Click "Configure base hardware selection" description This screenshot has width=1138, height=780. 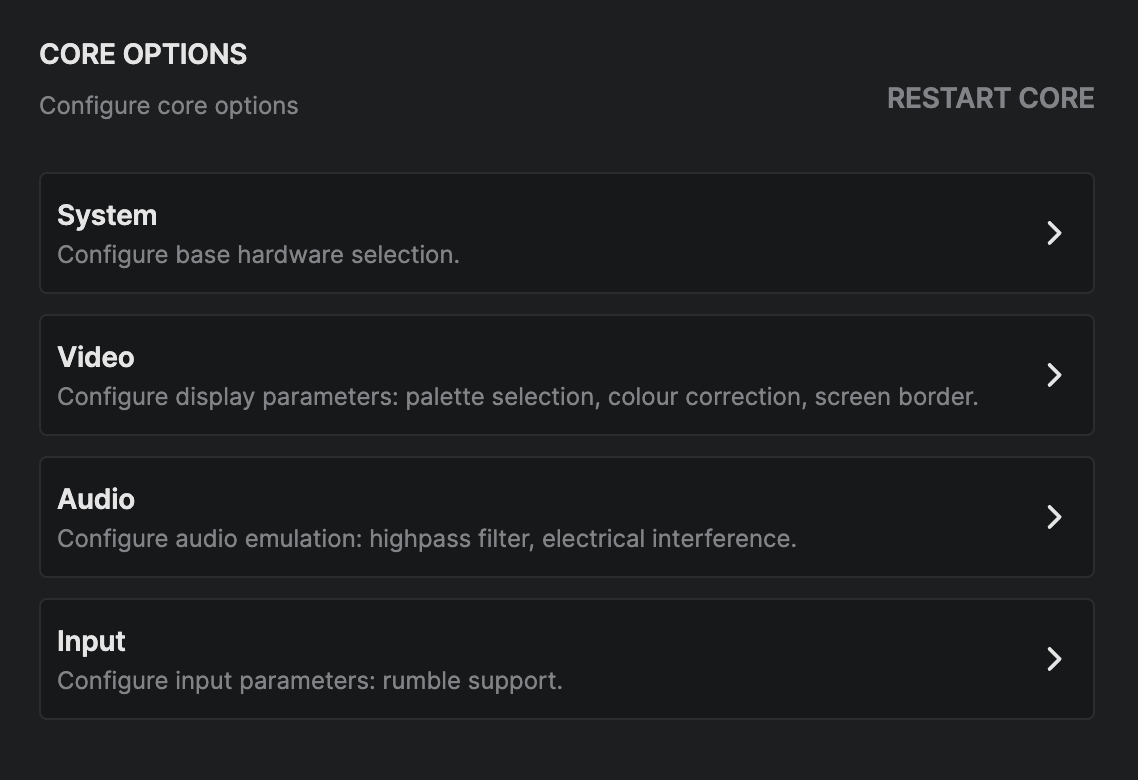tap(258, 255)
